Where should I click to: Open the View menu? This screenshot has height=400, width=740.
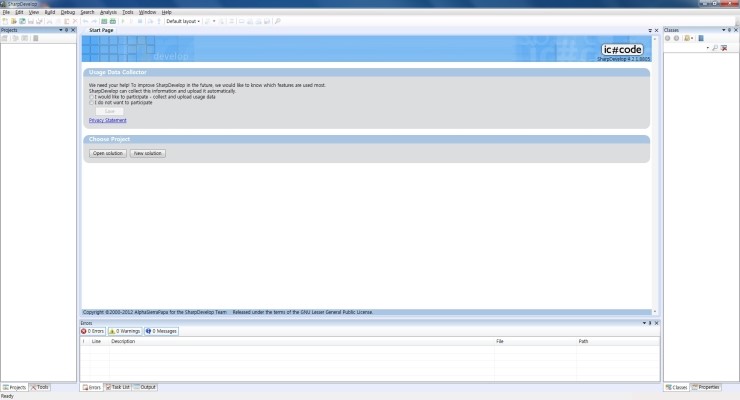point(34,12)
